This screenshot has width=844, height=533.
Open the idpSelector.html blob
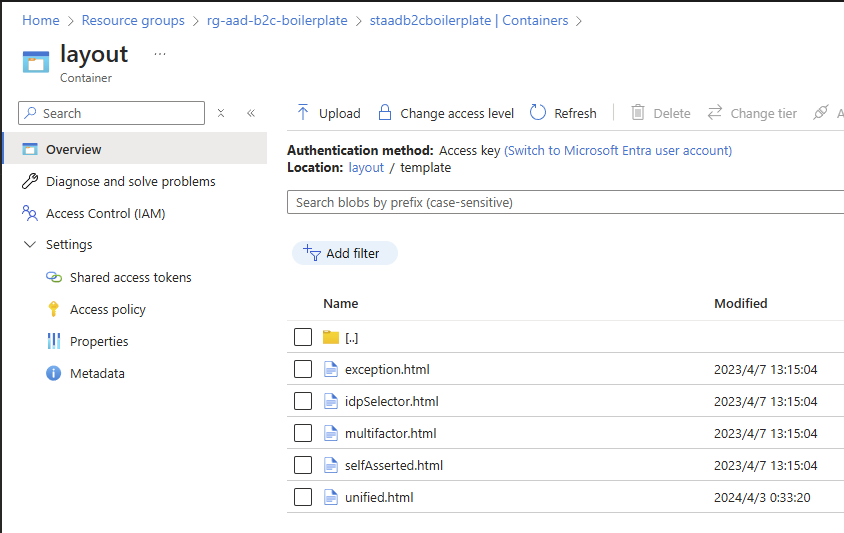[x=391, y=402]
